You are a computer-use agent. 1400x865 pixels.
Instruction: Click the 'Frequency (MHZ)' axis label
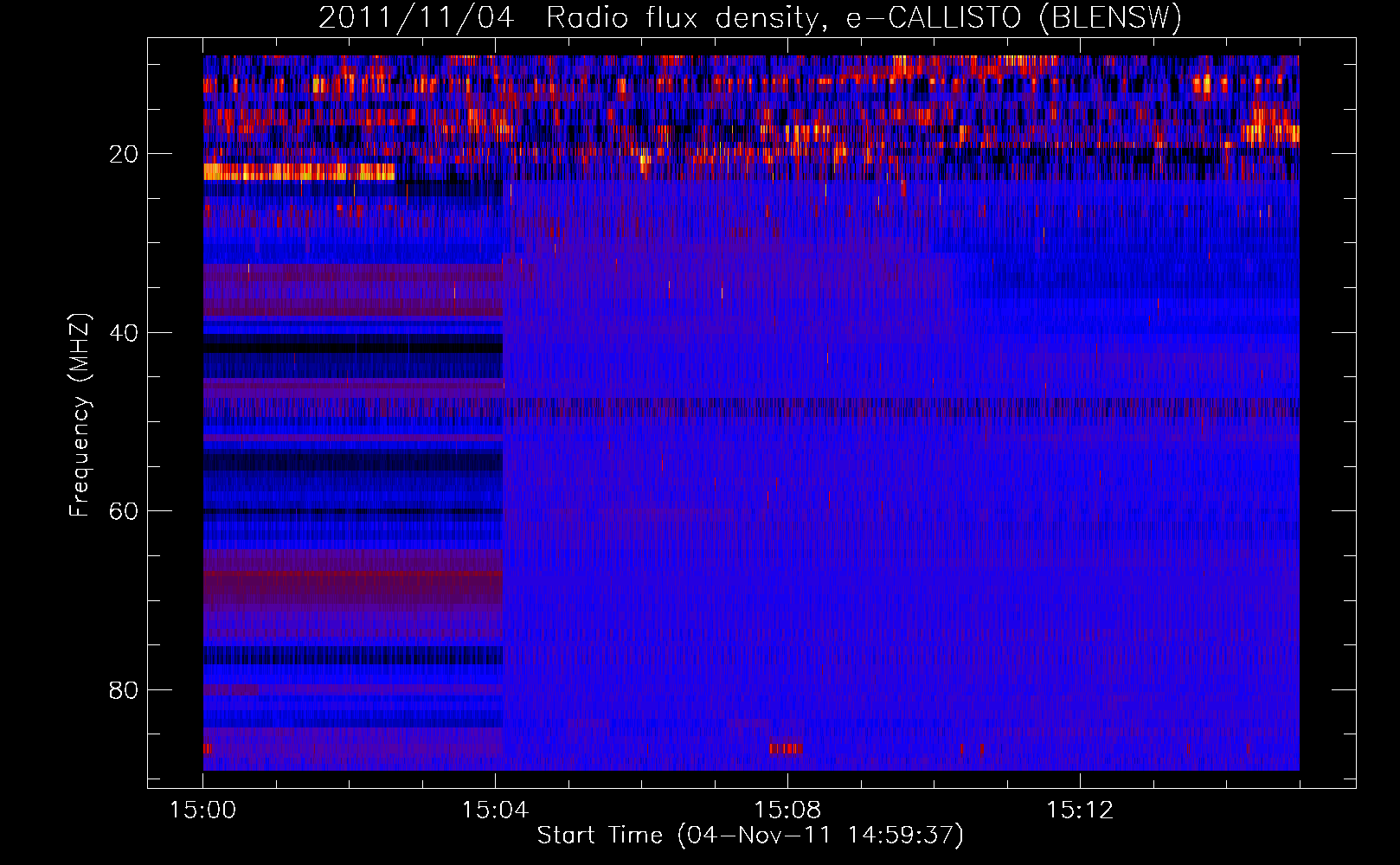coord(79,415)
